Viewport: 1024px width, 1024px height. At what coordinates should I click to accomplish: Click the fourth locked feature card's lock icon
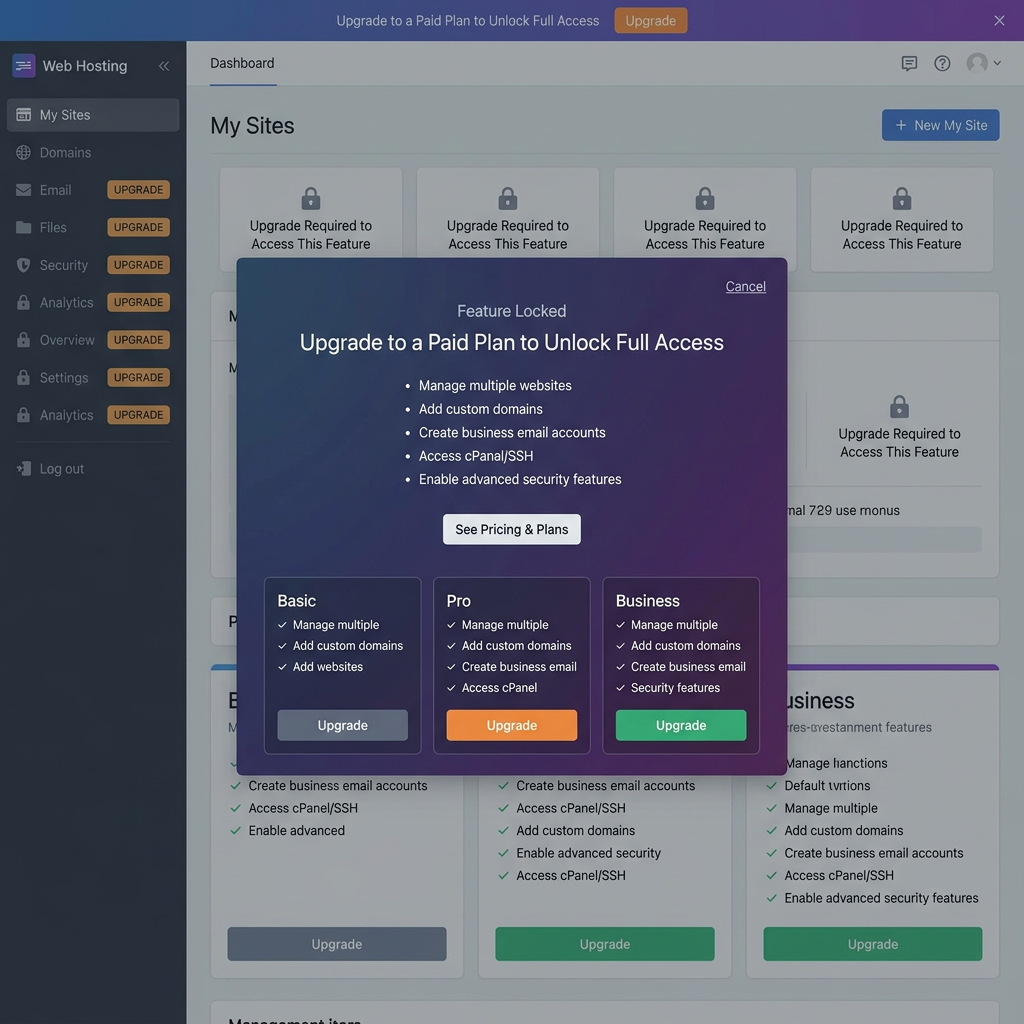(902, 199)
